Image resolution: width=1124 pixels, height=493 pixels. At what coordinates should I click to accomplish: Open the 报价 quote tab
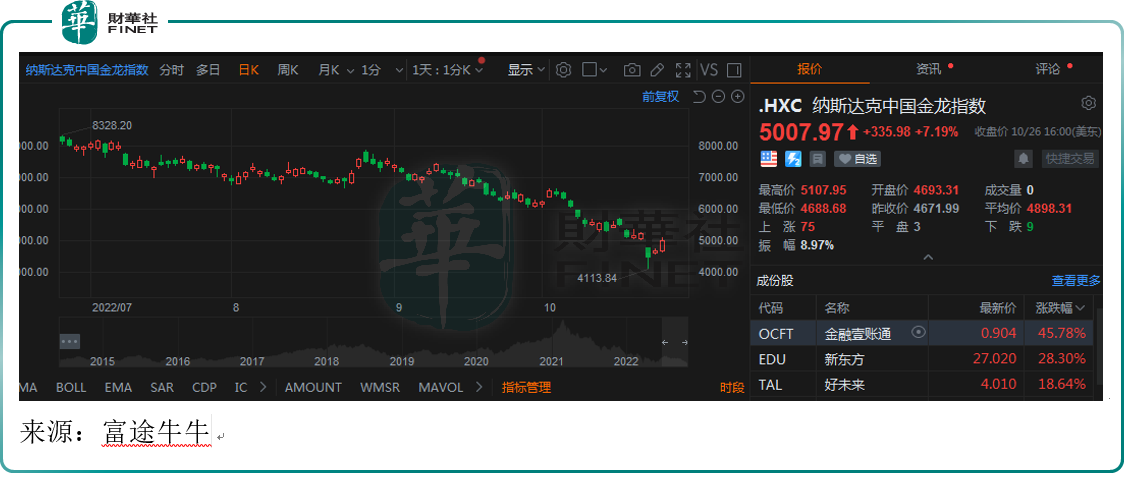[x=810, y=69]
